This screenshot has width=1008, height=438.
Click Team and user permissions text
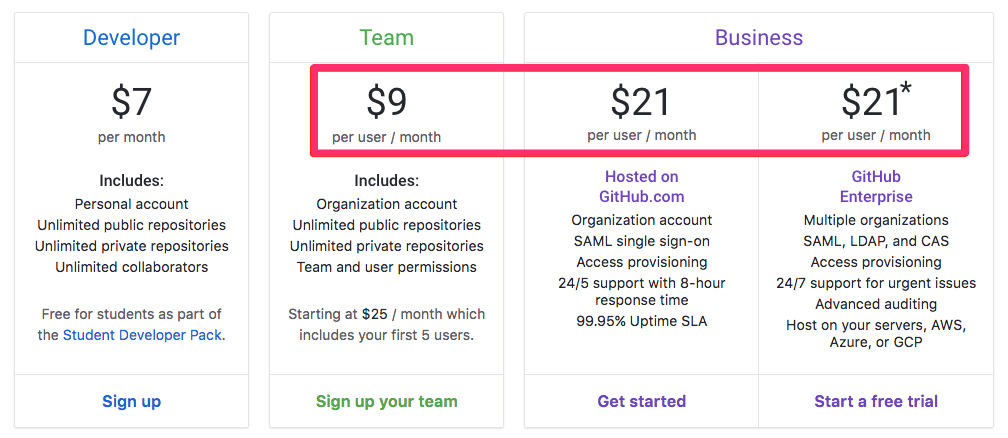coord(386,267)
